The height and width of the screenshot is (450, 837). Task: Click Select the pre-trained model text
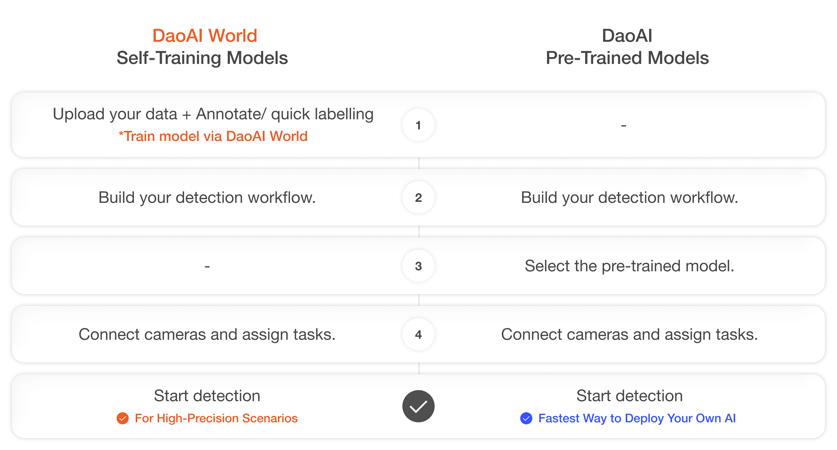pos(629,266)
